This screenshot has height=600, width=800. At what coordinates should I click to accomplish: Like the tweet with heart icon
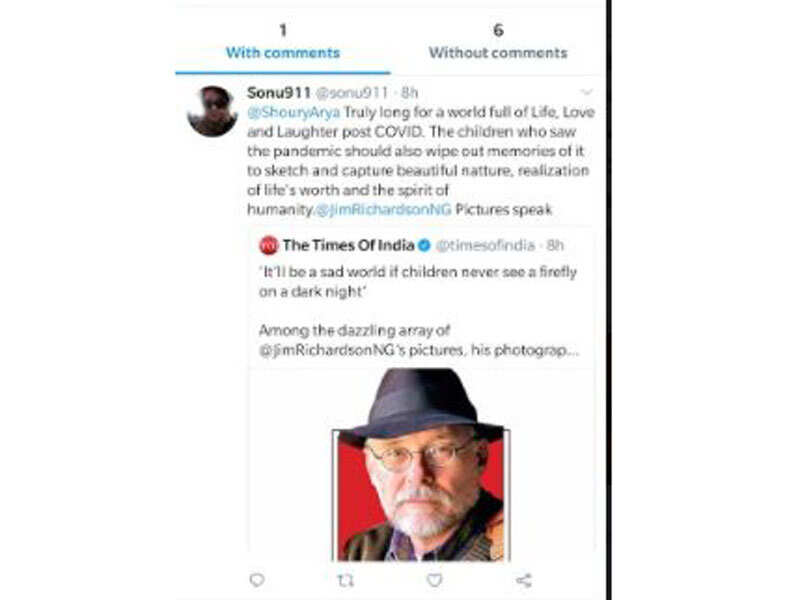coord(434,579)
